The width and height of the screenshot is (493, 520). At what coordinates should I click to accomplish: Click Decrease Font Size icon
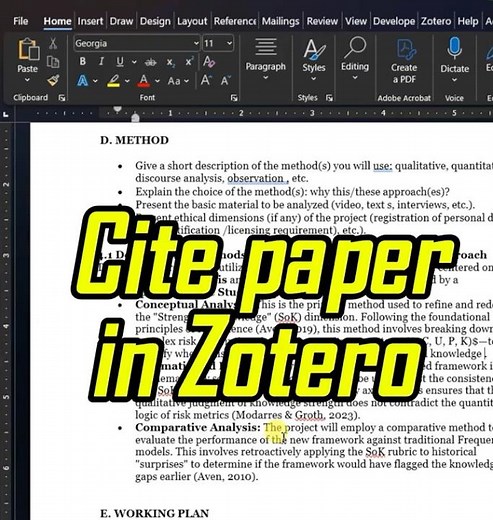coord(226,80)
